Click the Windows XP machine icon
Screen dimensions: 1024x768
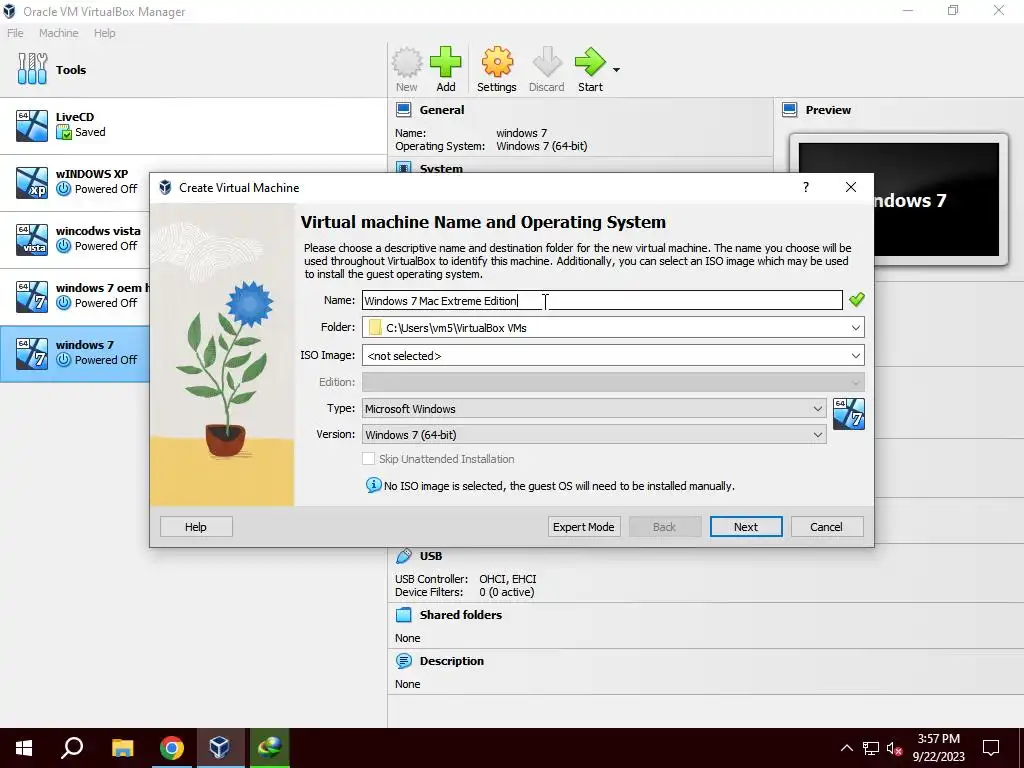pyautogui.click(x=32, y=182)
